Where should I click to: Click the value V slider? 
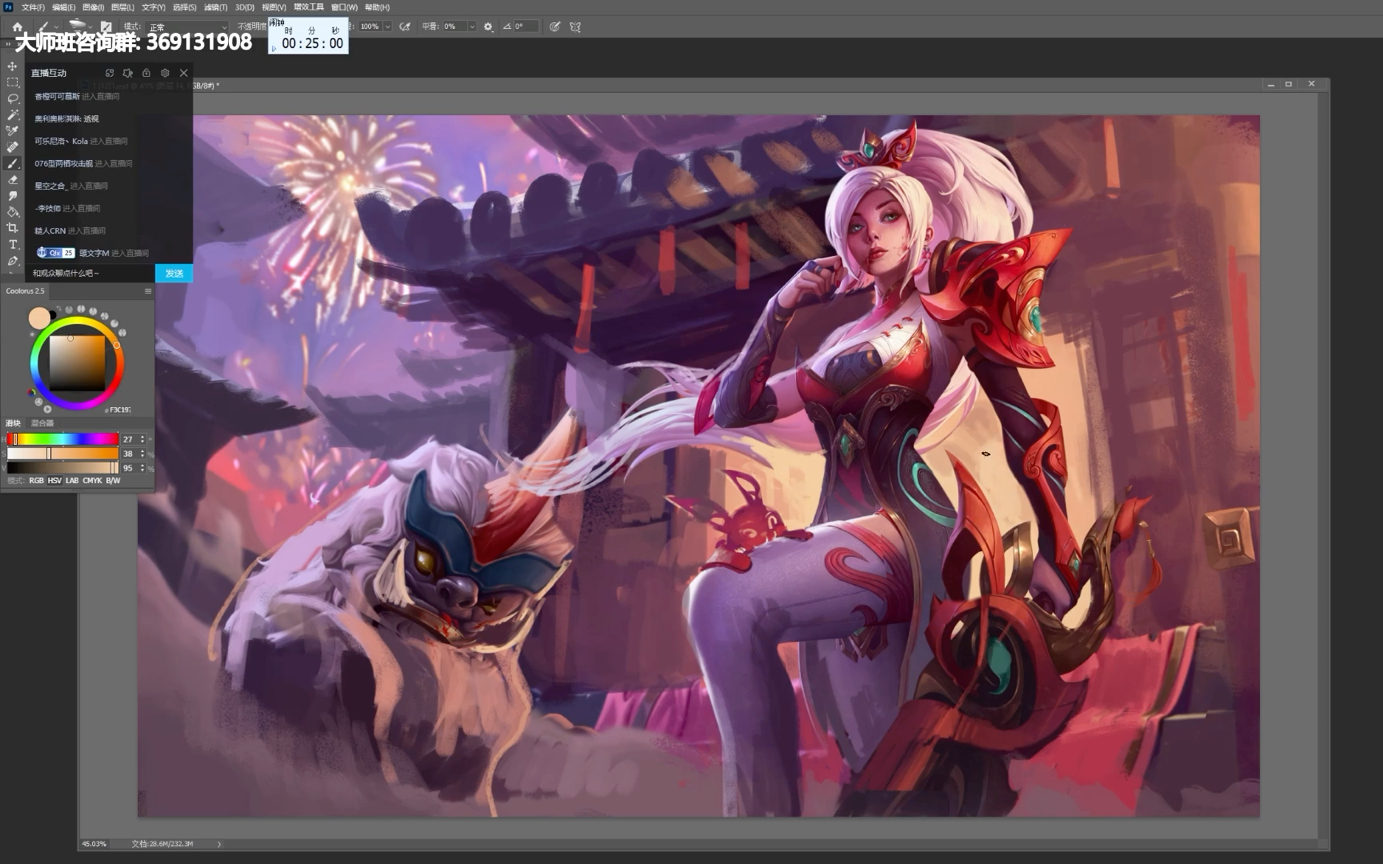[63, 467]
